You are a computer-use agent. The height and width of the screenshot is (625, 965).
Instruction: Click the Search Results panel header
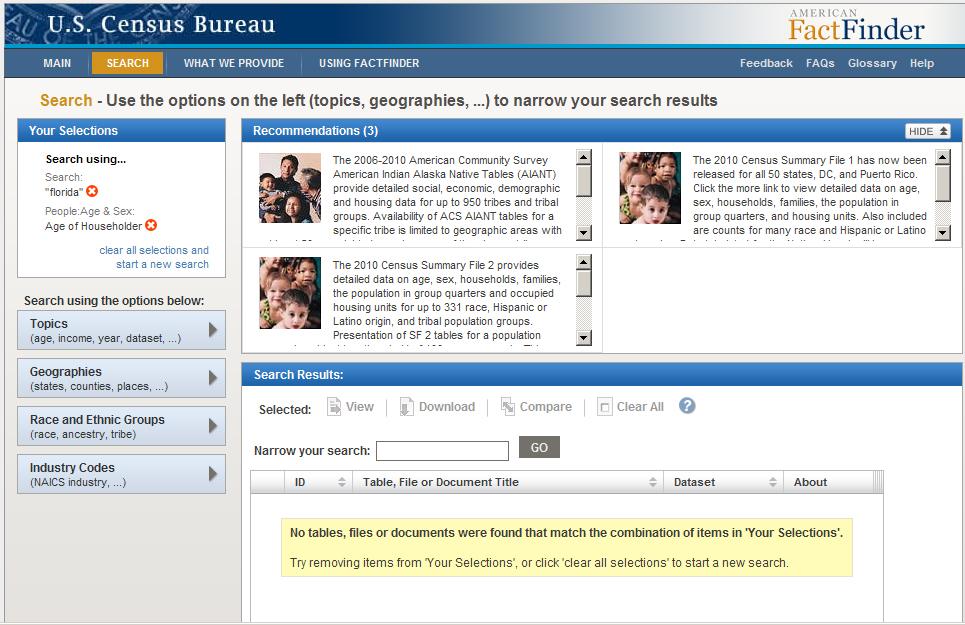pos(602,375)
